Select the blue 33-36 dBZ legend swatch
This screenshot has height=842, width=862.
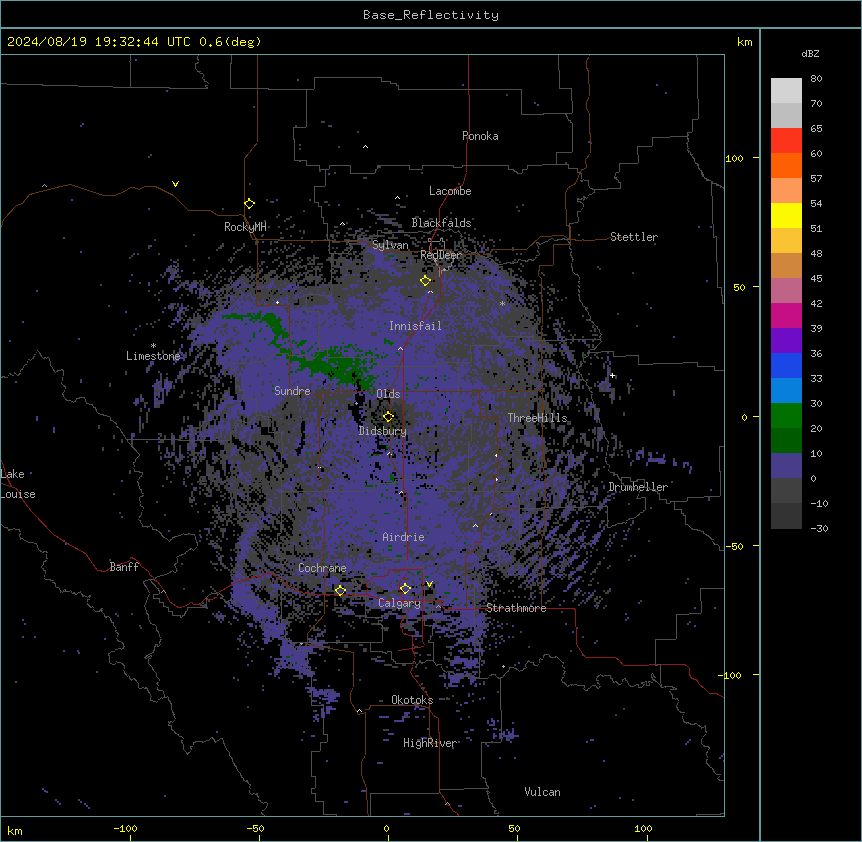pyautogui.click(x=786, y=365)
